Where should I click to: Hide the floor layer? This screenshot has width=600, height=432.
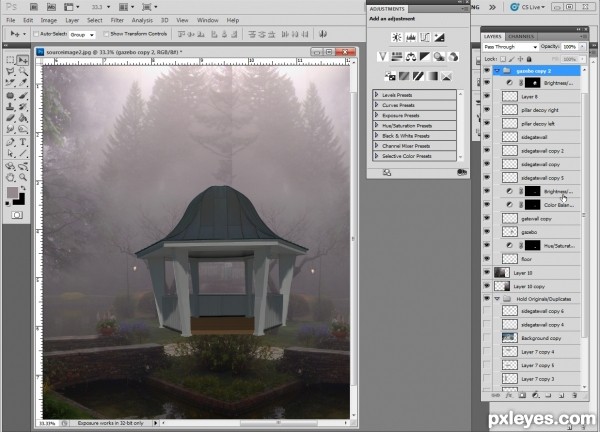pyautogui.click(x=487, y=259)
